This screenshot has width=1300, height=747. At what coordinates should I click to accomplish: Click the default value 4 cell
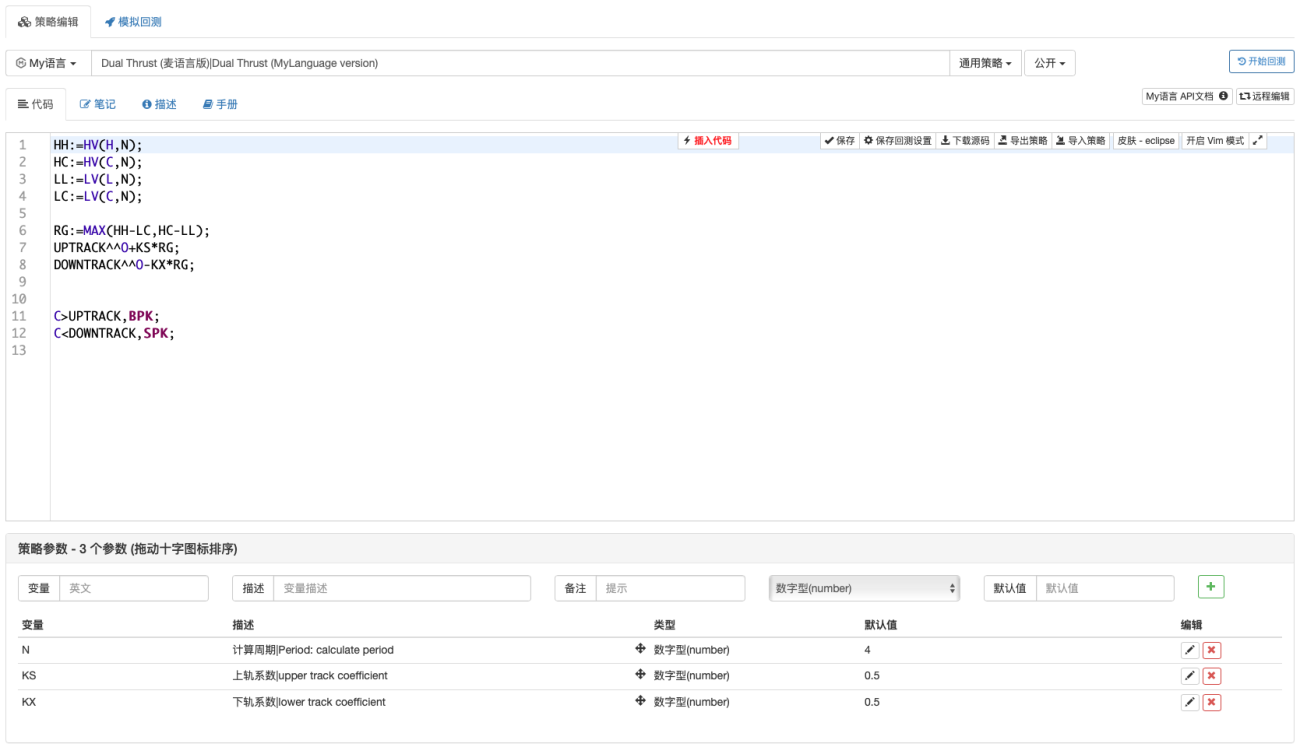point(868,650)
